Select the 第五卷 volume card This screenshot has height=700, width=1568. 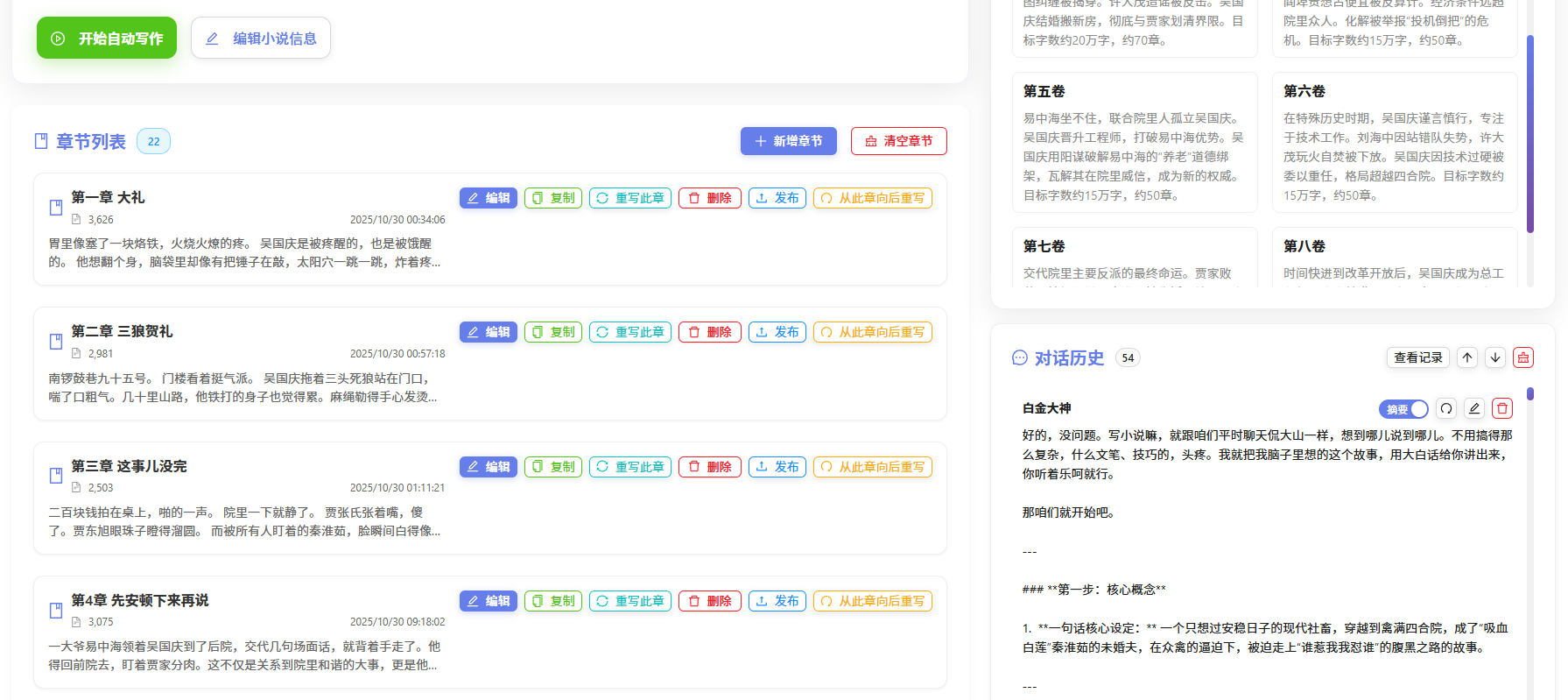1135,142
